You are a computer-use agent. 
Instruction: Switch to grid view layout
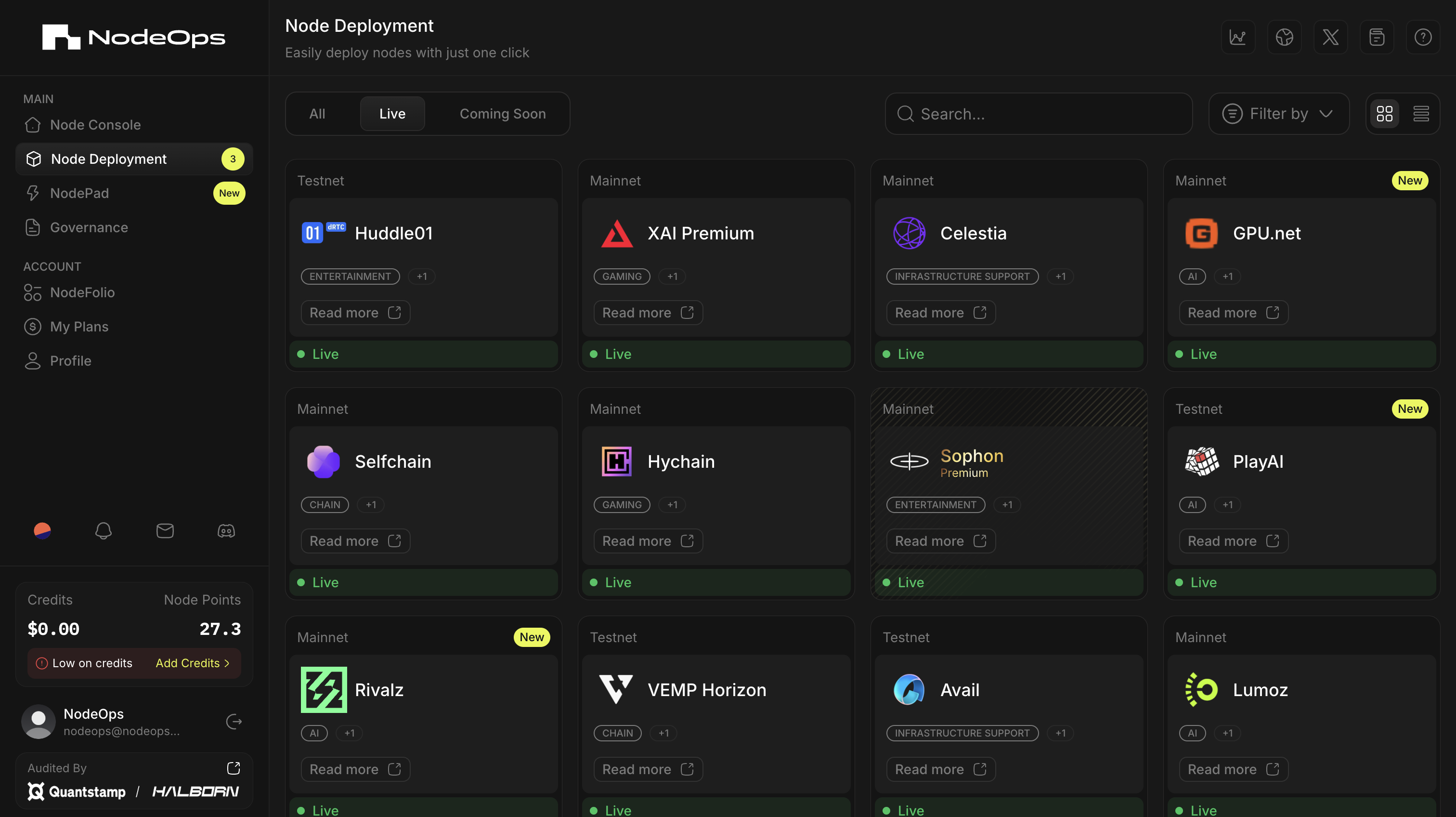click(x=1384, y=114)
